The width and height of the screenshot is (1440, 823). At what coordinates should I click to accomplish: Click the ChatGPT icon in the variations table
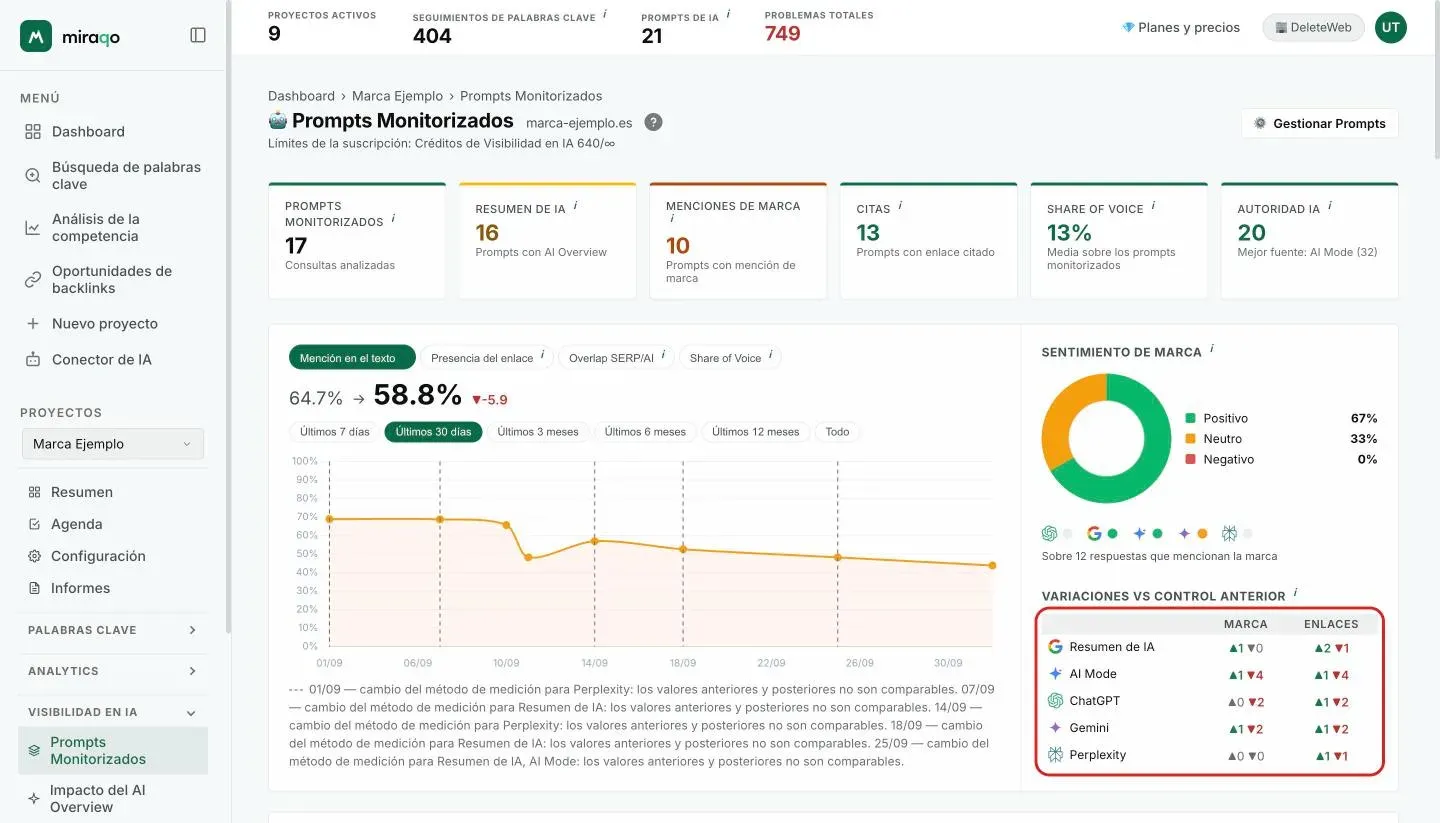[1055, 701]
